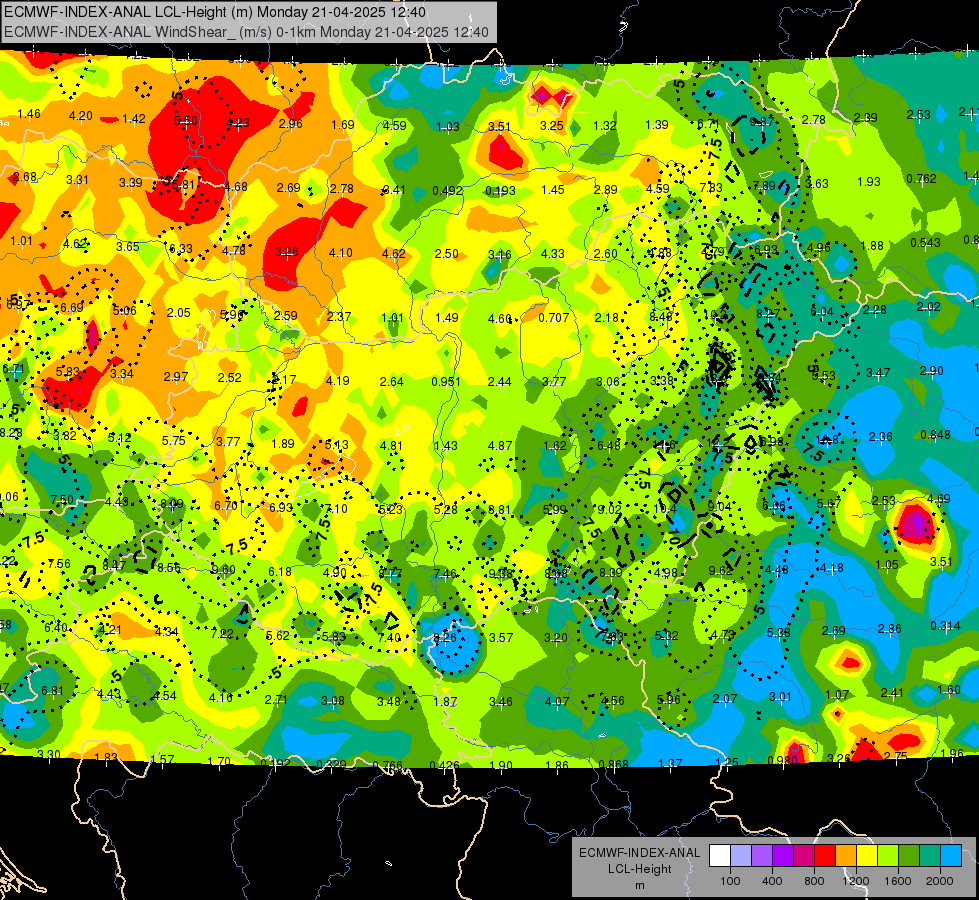Viewport: 979px width, 900px height.
Task: Click the 0.848 wind shear value
Action: (x=935, y=435)
